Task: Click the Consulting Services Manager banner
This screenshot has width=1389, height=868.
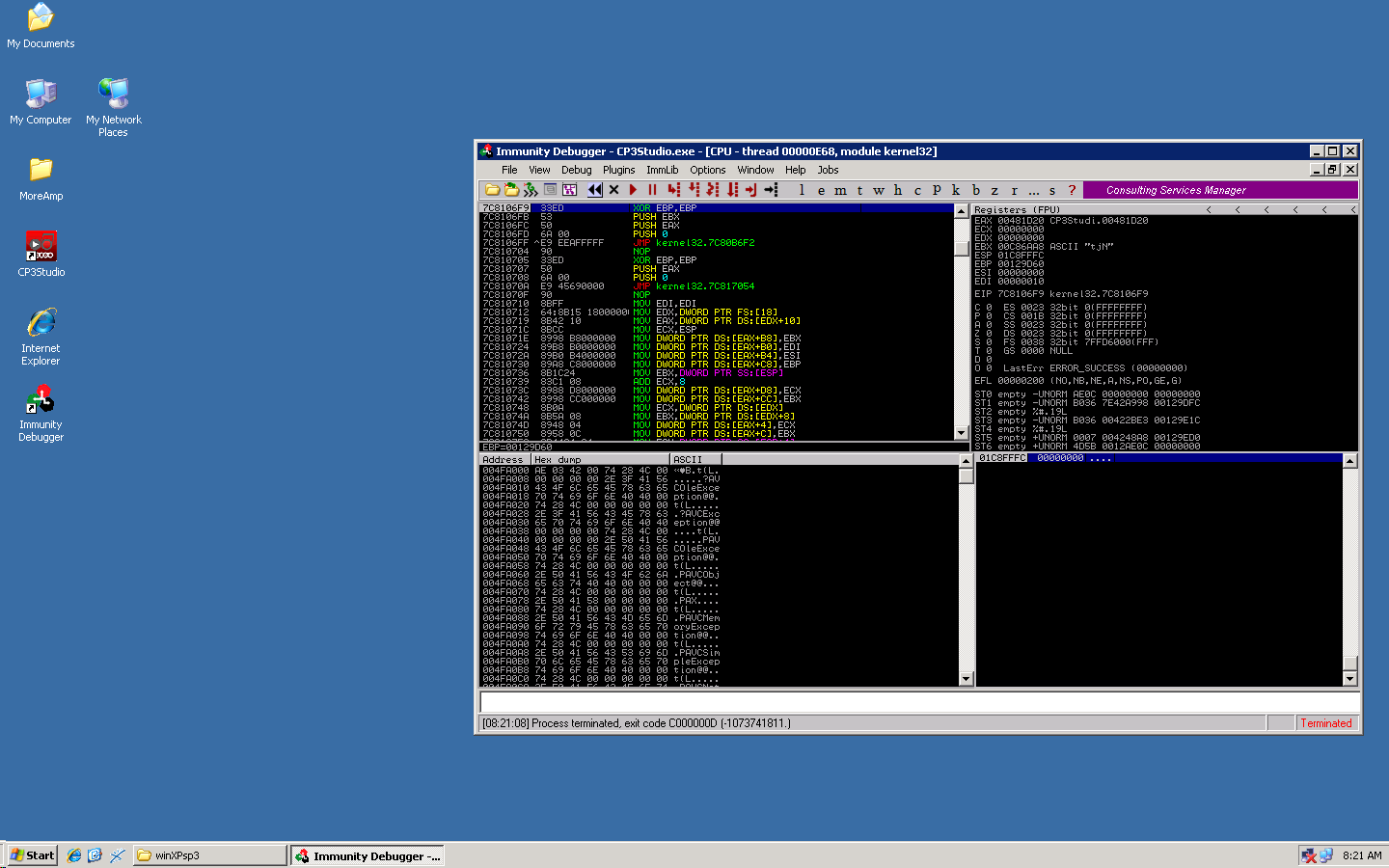Action: tap(1175, 190)
